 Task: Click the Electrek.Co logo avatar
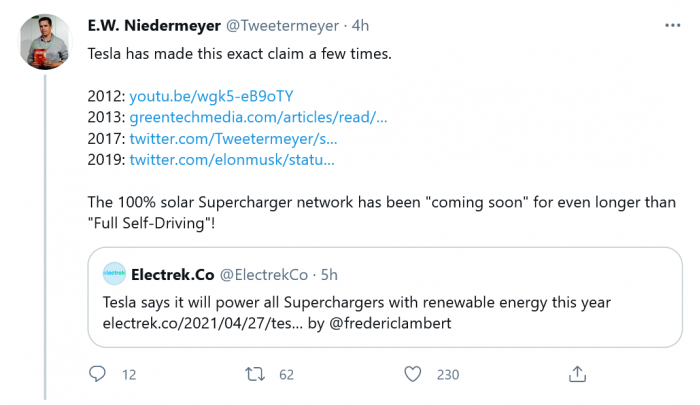click(111, 273)
